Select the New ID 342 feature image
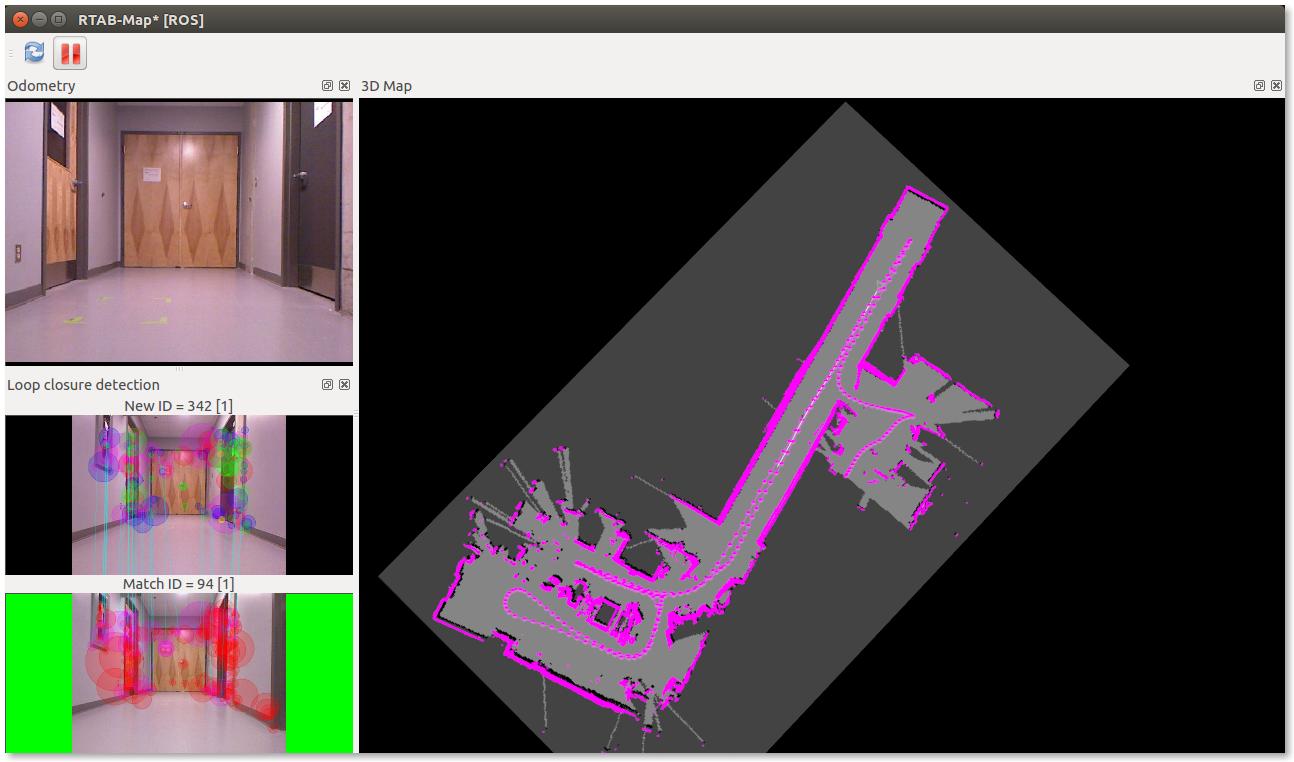 coord(179,495)
